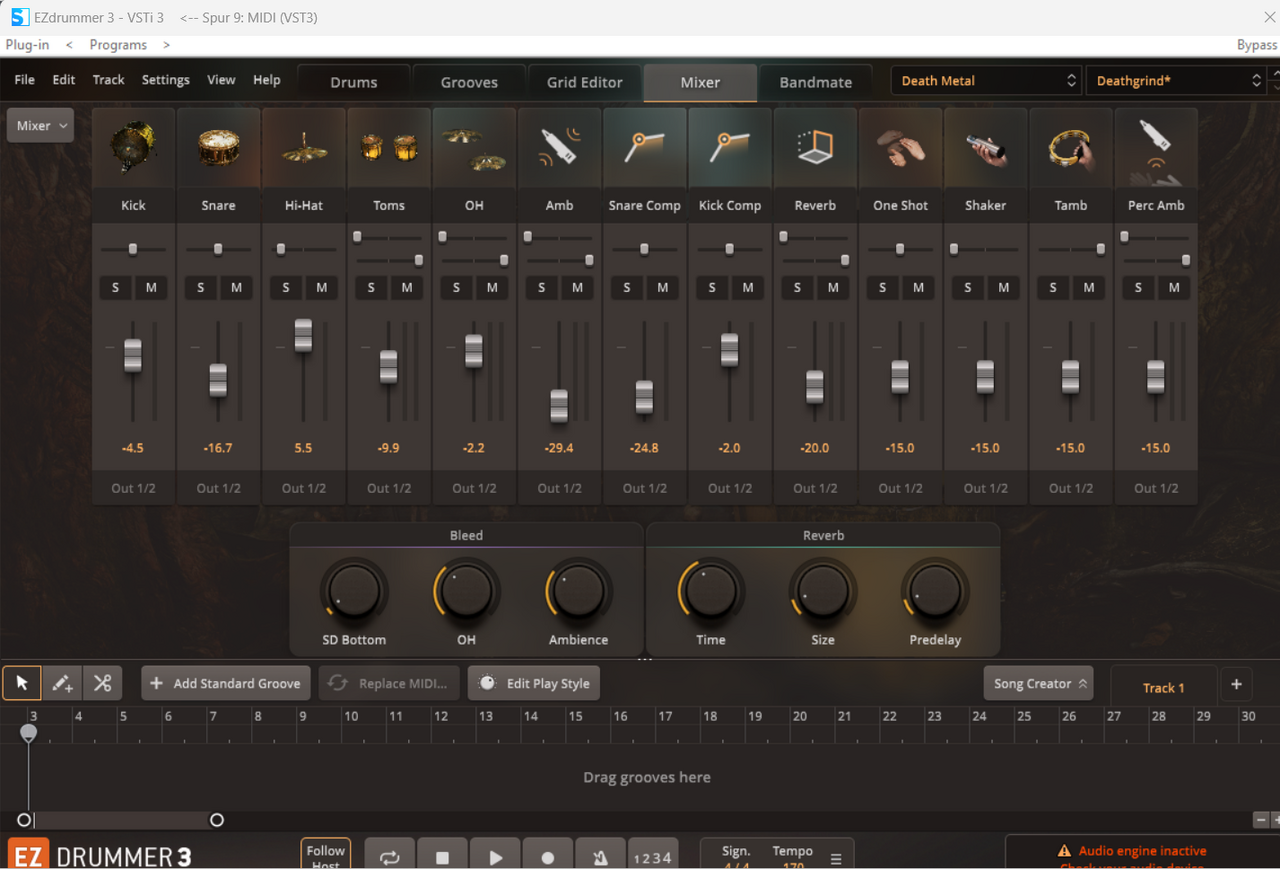Select the scissors cut tool

pyautogui.click(x=102, y=683)
